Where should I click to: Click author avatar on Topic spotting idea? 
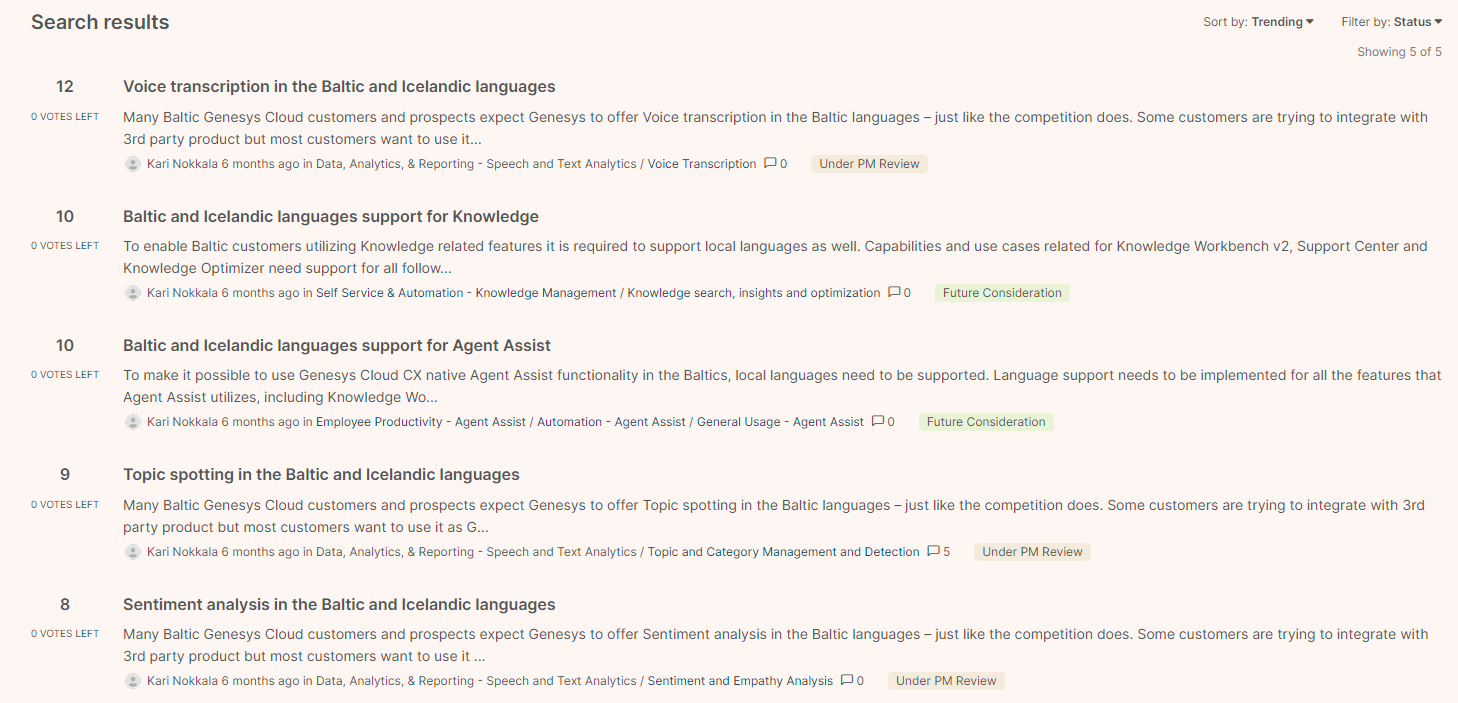point(133,552)
